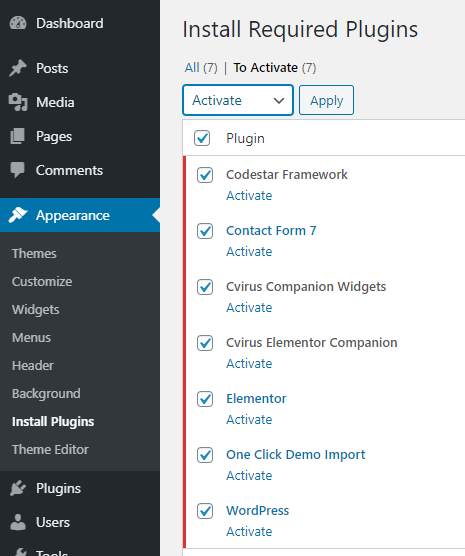
Task: Uncheck the One Click Demo Import checkbox
Action: (x=205, y=455)
